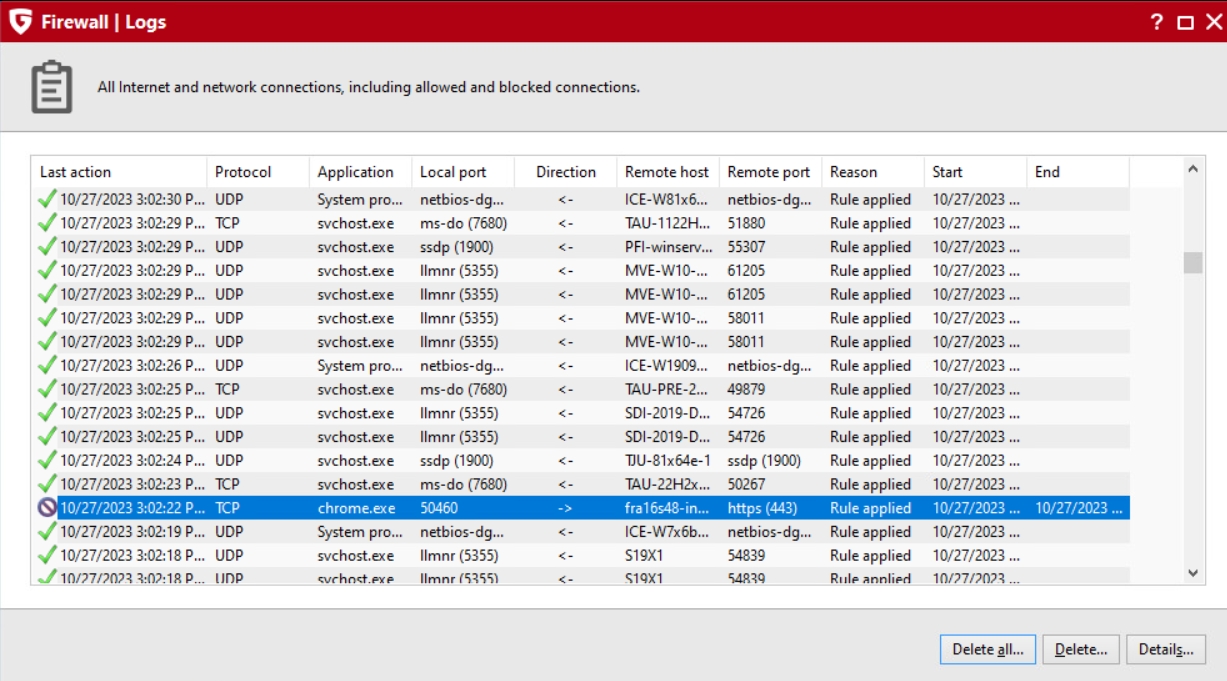Click the timestamp 10/27/2023 3:02:19 P...
This screenshot has width=1227, height=681.
point(132,532)
